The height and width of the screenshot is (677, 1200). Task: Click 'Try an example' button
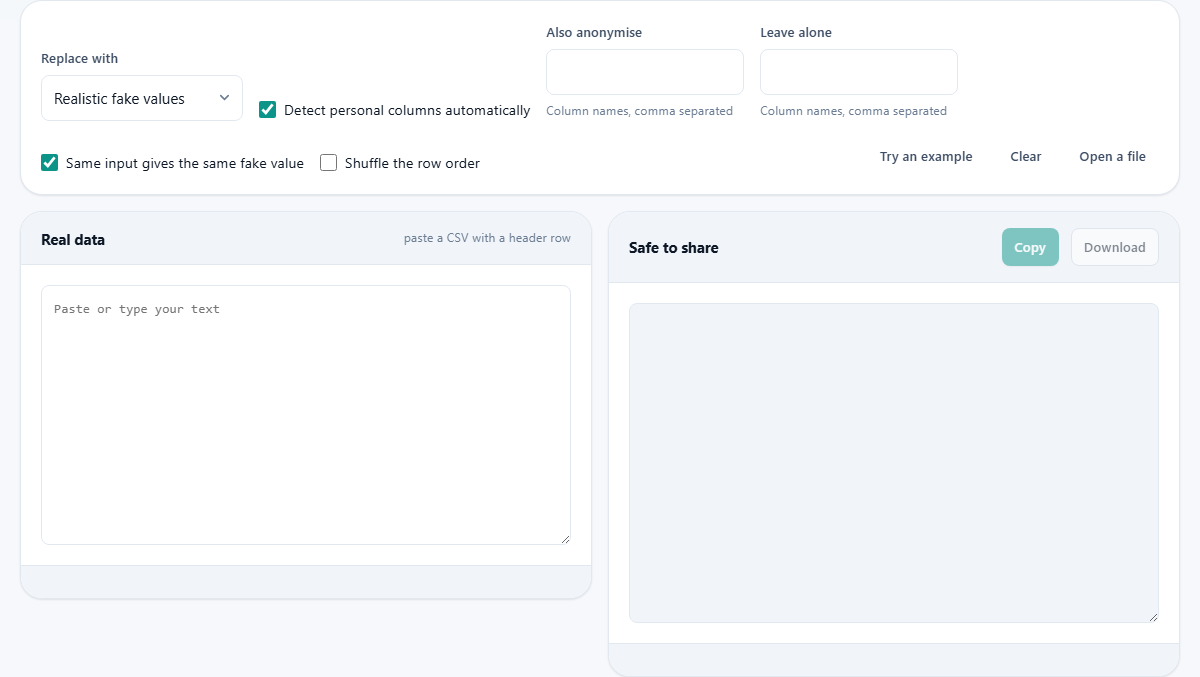(926, 156)
